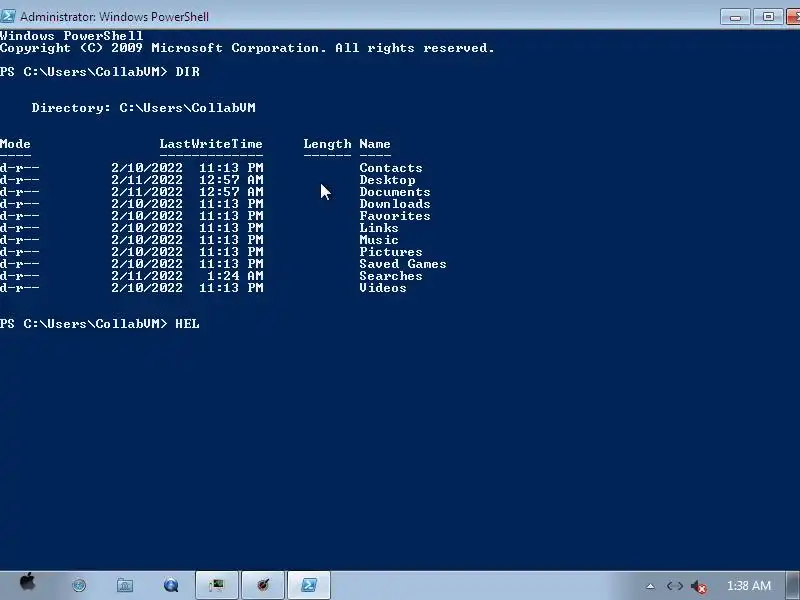The image size is (800, 600).
Task: Click the Show Desktop strip beside the clock
Action: 793,585
